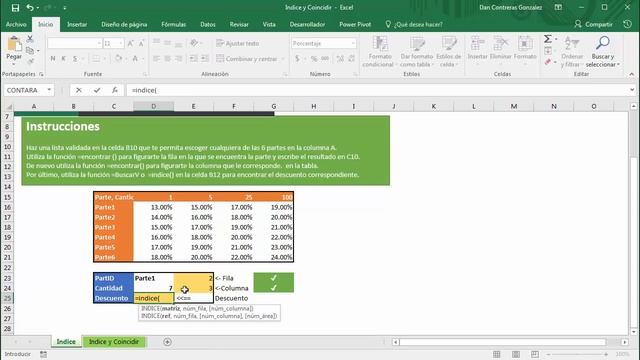
Task: Click the fill color bucket icon
Action: point(118,58)
